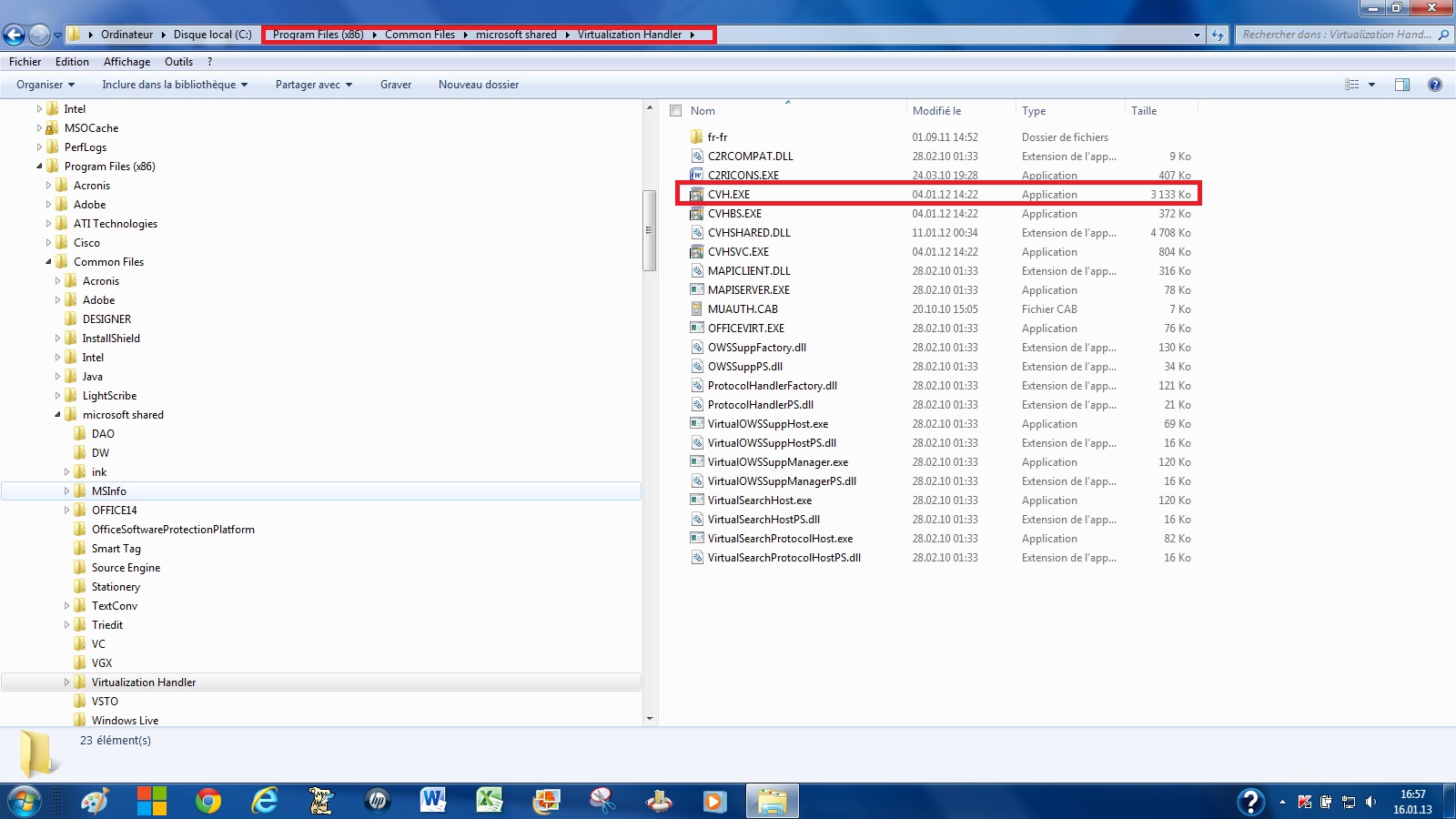1456x819 pixels.
Task: Expand the InstallShield tree node
Action: tap(57, 339)
